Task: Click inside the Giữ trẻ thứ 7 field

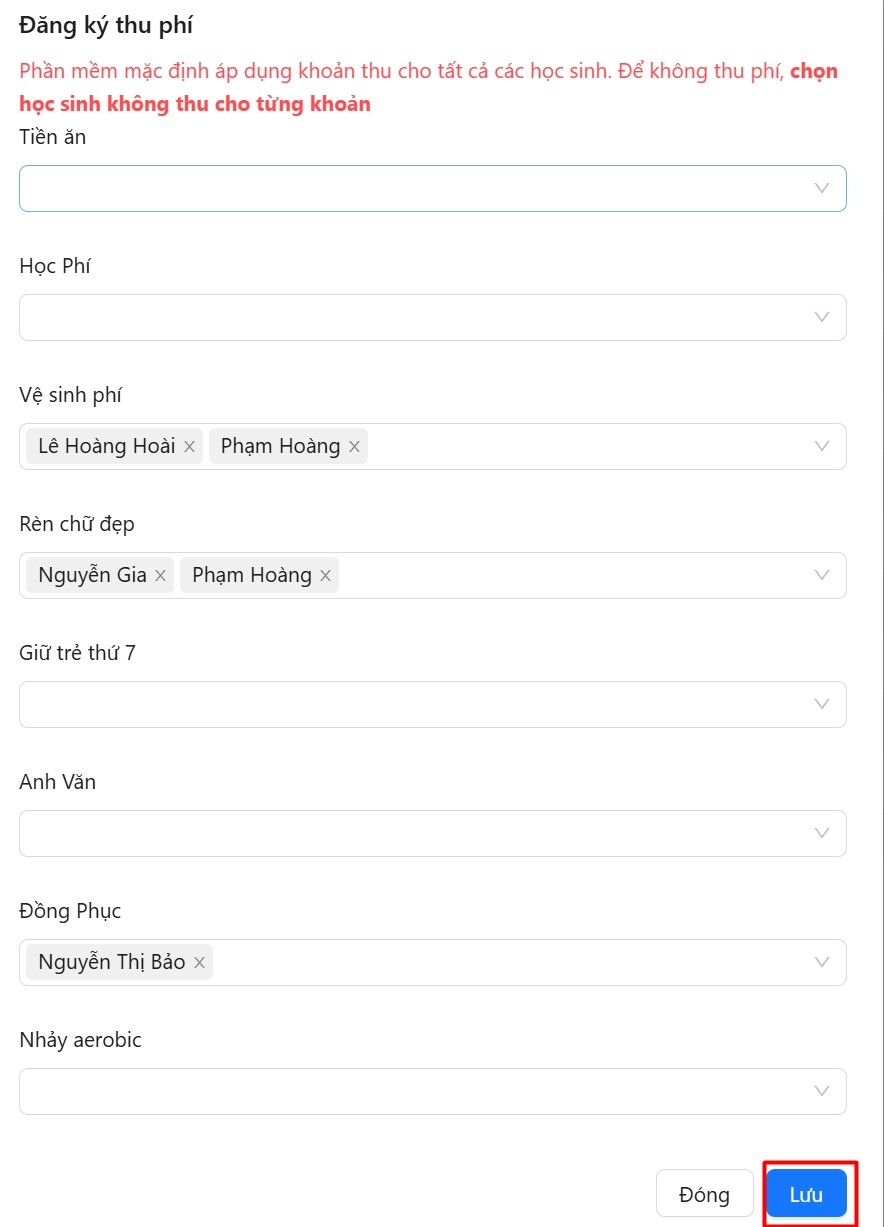Action: click(x=400, y=704)
